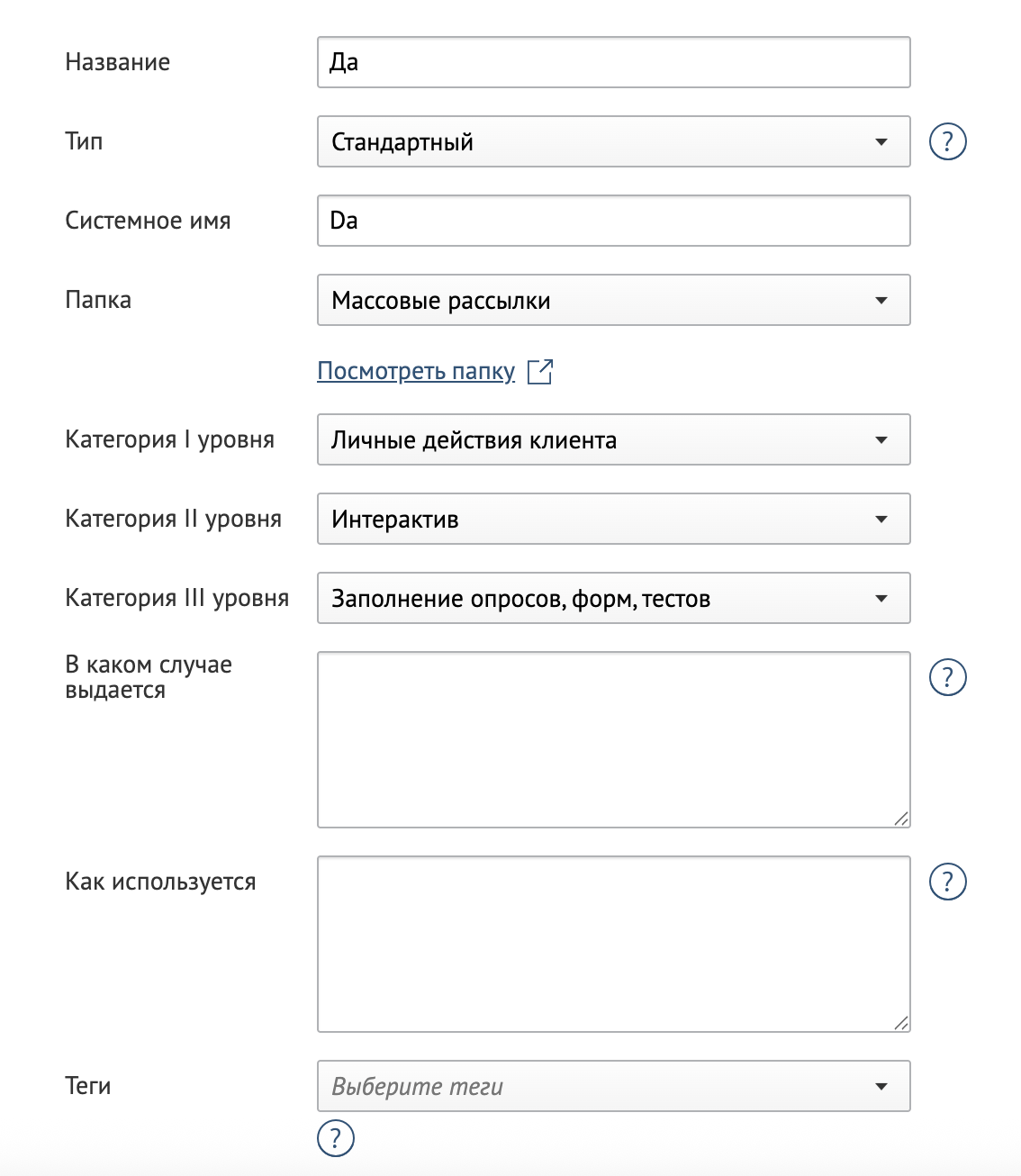Open Категория III уровня dropdown
The image size is (1021, 1176).
[614, 598]
